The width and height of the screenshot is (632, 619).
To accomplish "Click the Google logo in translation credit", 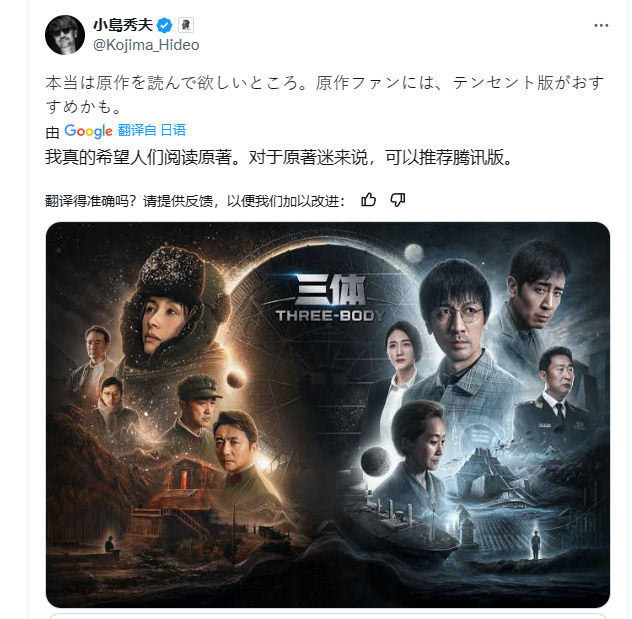I will coord(88,131).
